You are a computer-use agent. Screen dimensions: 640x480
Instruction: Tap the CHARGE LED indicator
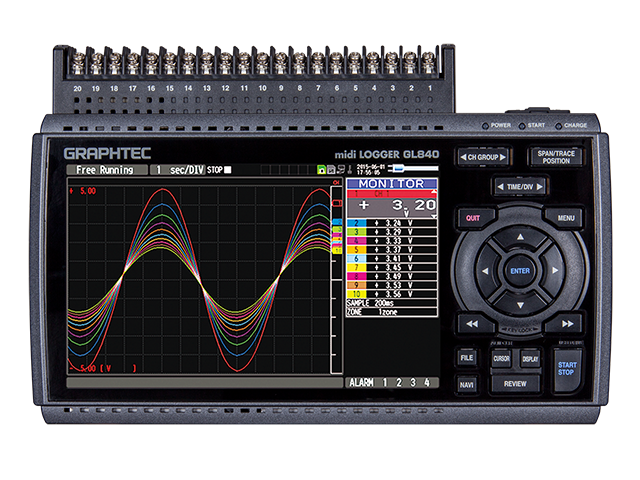[x=558, y=126]
